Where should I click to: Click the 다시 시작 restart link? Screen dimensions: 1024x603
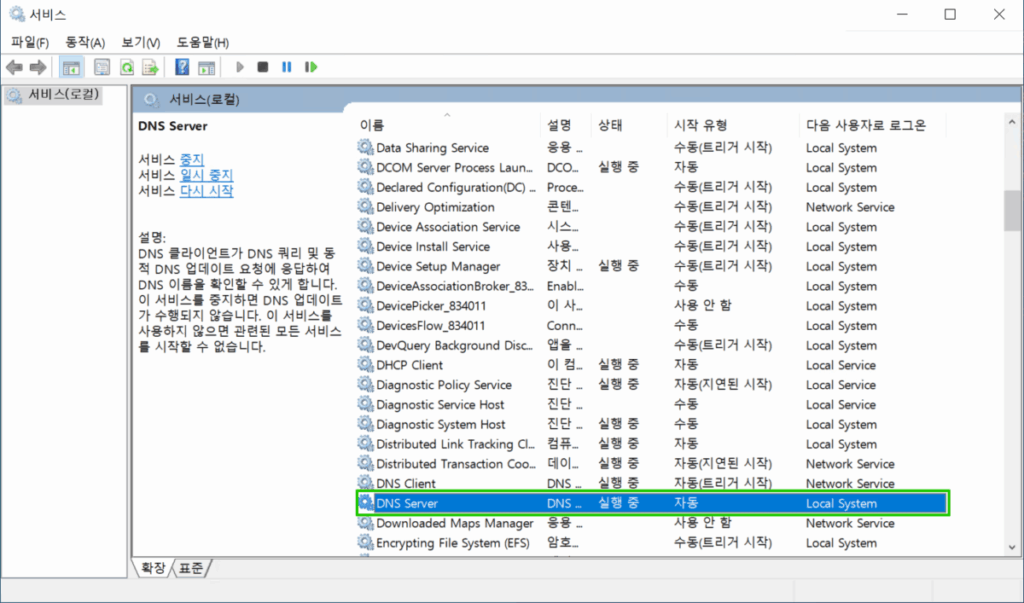[206, 191]
